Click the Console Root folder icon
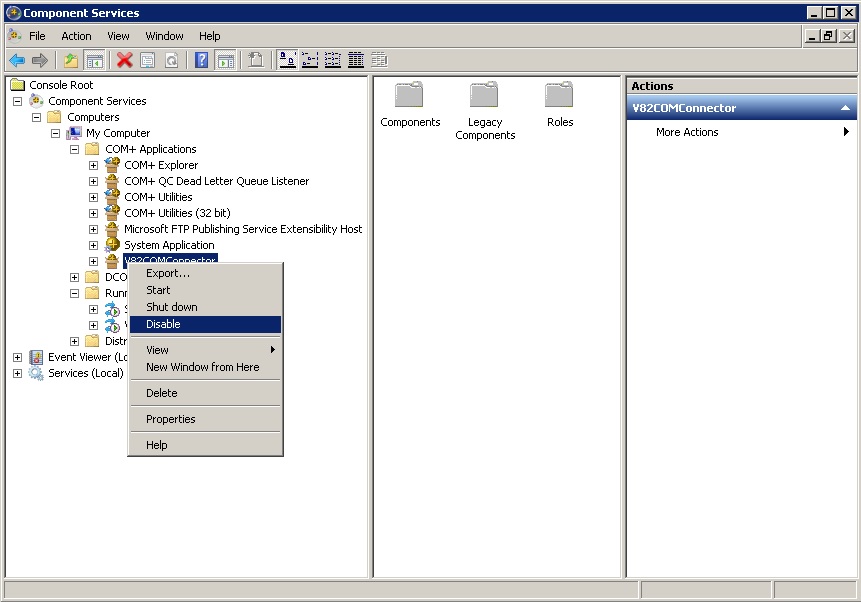861x602 pixels. [18, 85]
